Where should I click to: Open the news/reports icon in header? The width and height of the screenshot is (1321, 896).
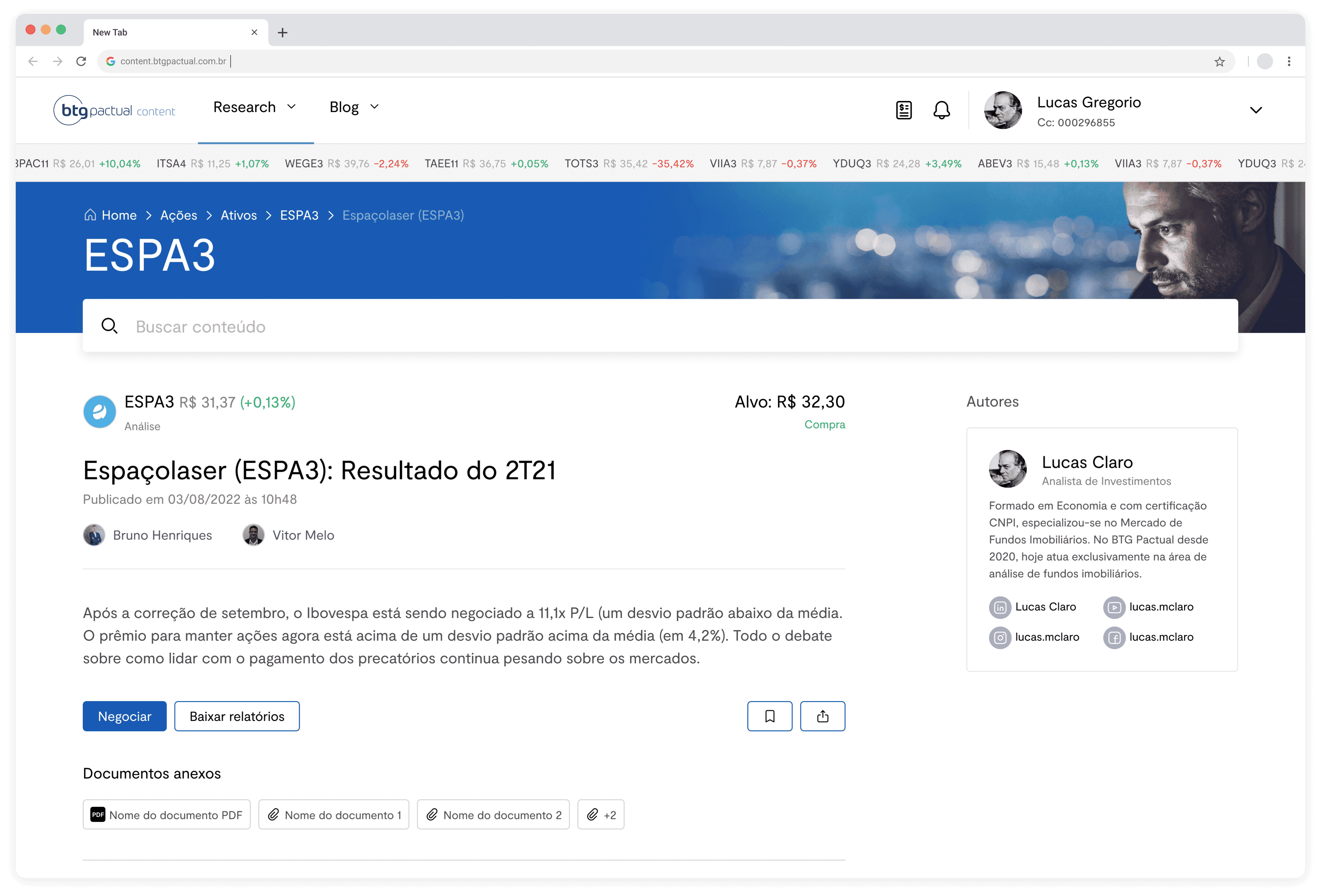903,110
